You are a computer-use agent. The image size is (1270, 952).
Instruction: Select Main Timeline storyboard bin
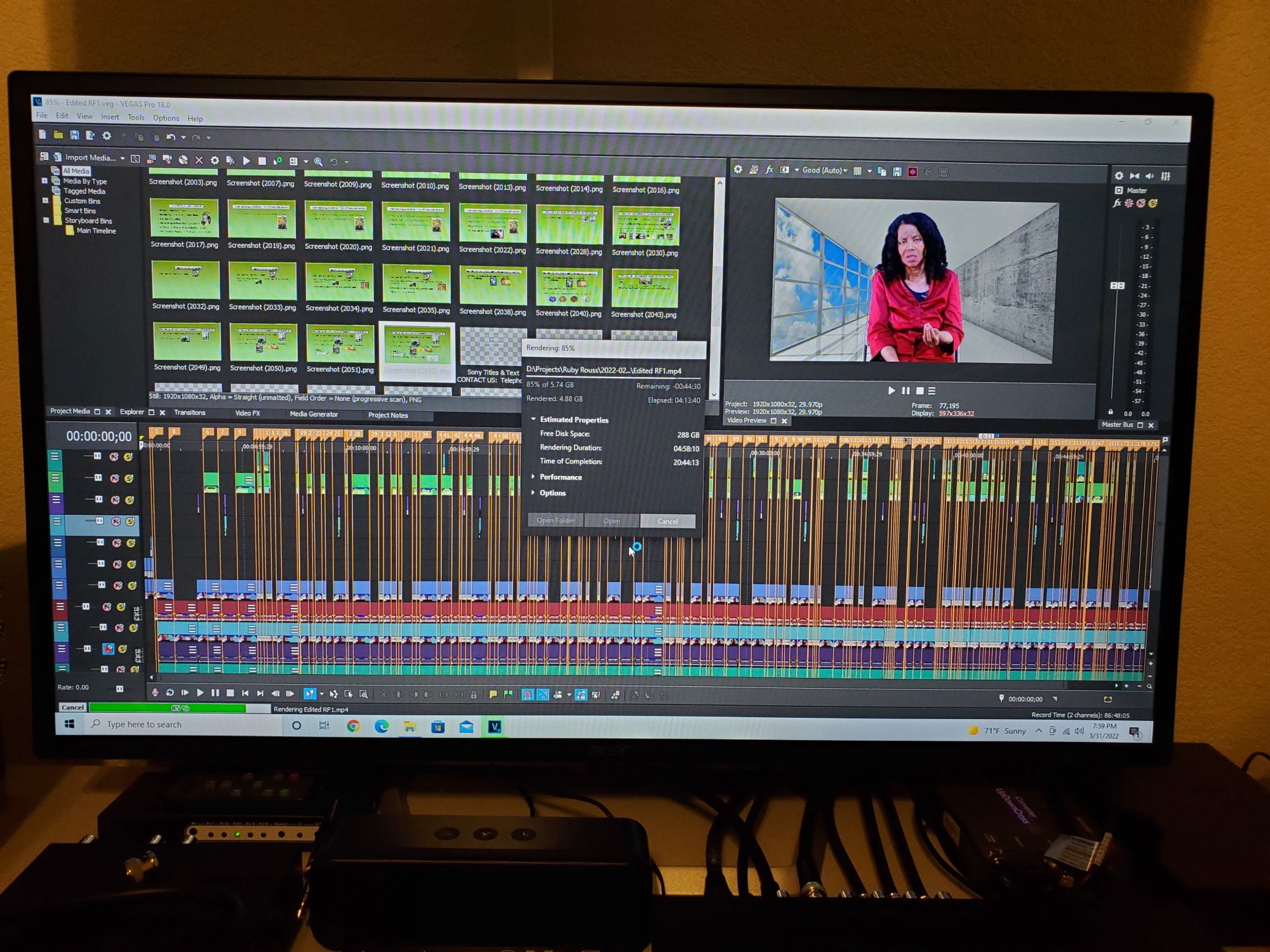(96, 230)
